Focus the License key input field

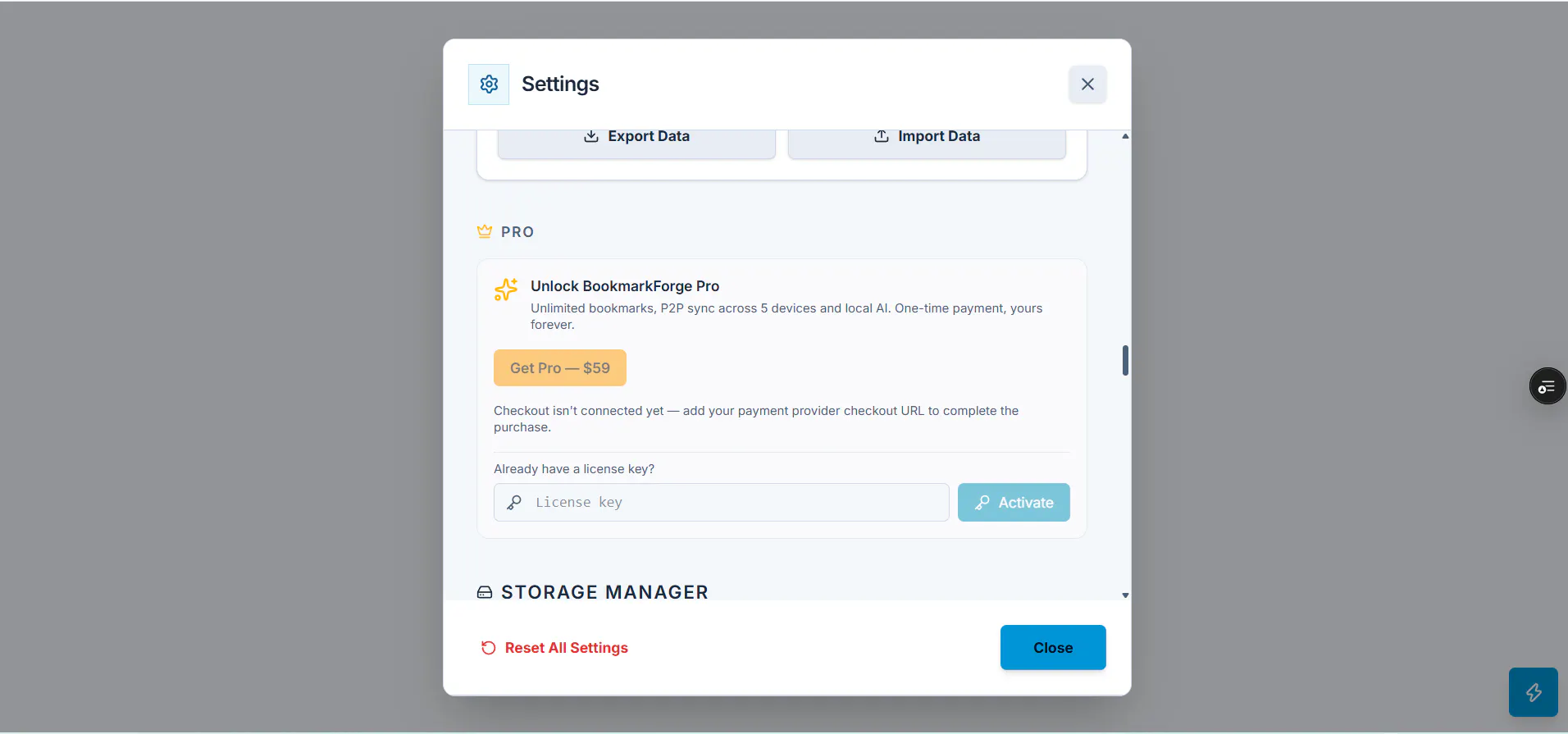722,502
